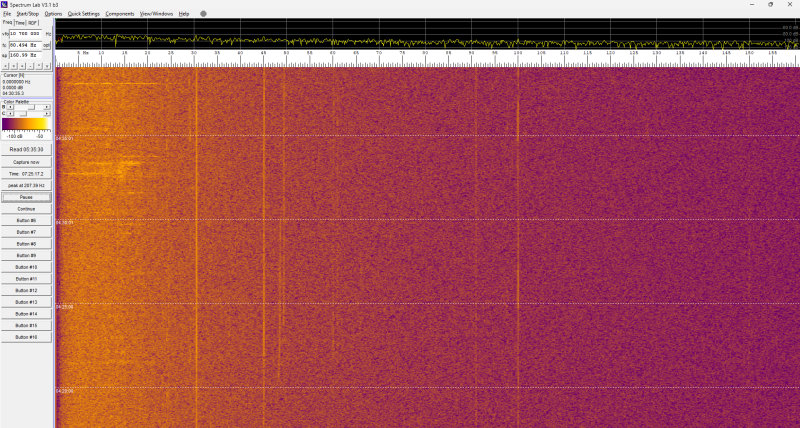
Task: Click Button #10
Action: pyautogui.click(x=26, y=267)
